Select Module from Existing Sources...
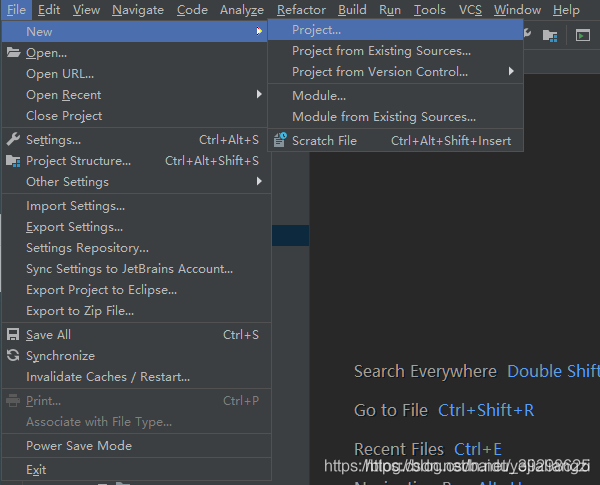 [384, 117]
